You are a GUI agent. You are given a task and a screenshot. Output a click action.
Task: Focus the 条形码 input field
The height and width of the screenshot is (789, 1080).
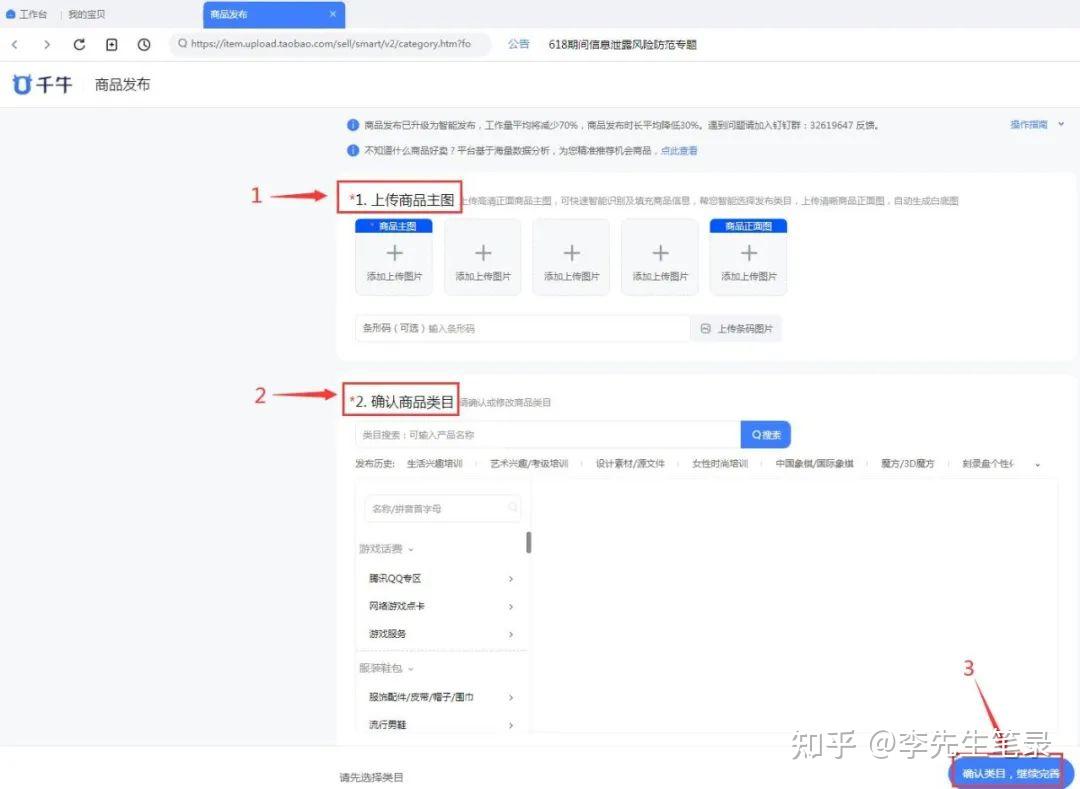pos(523,329)
